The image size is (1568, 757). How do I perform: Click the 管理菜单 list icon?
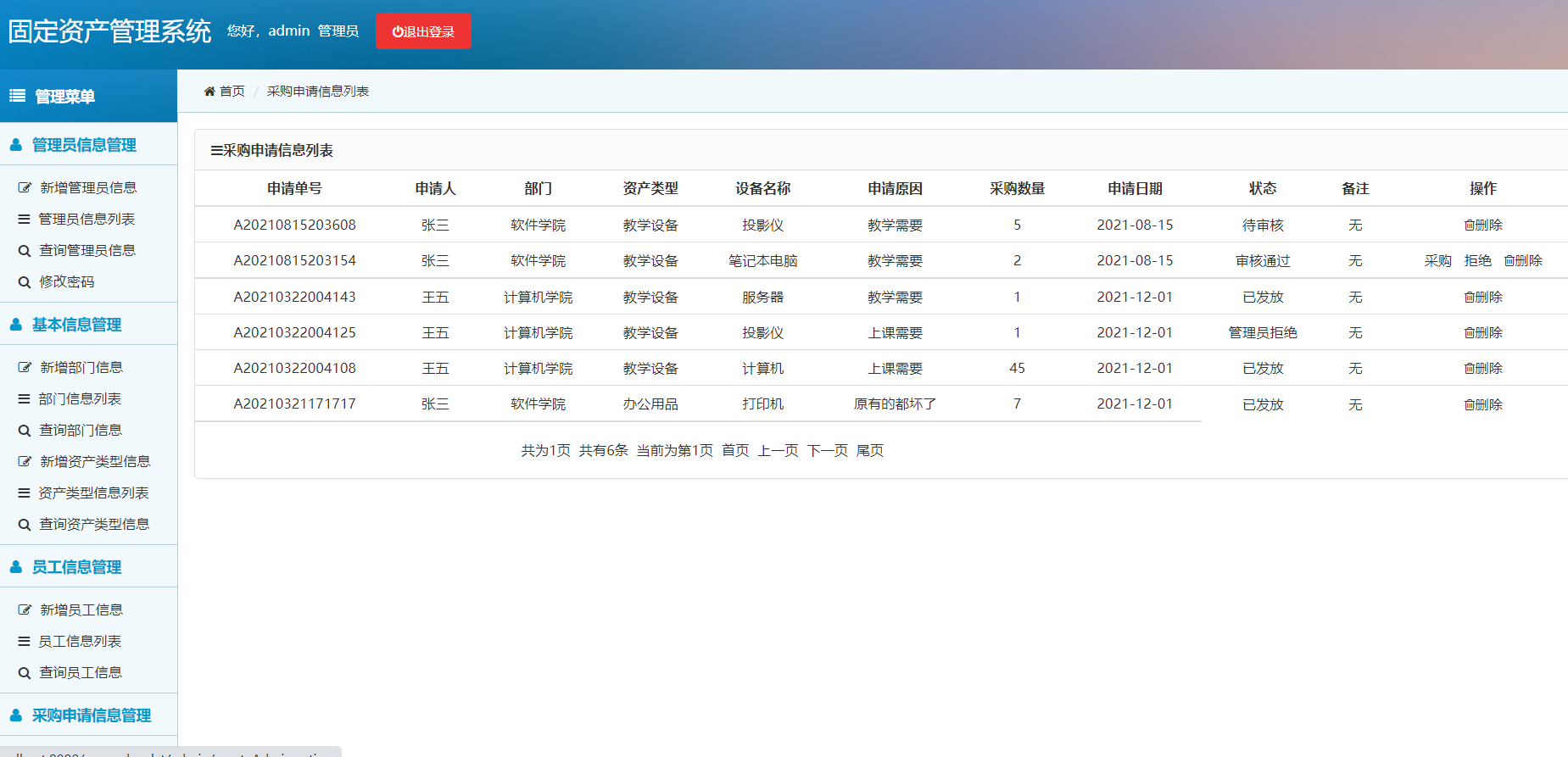tap(17, 96)
